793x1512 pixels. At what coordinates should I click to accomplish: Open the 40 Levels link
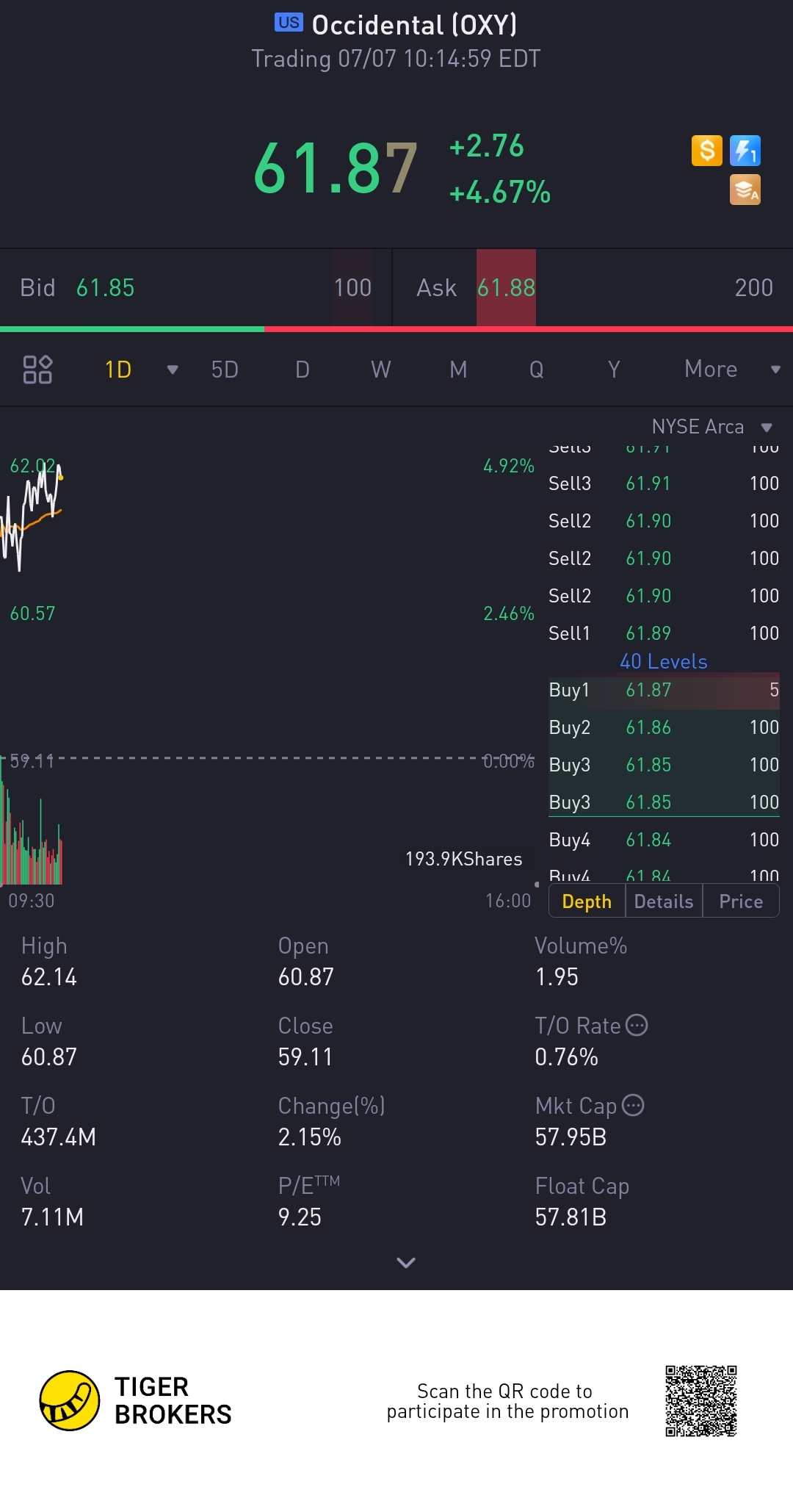[x=664, y=661]
